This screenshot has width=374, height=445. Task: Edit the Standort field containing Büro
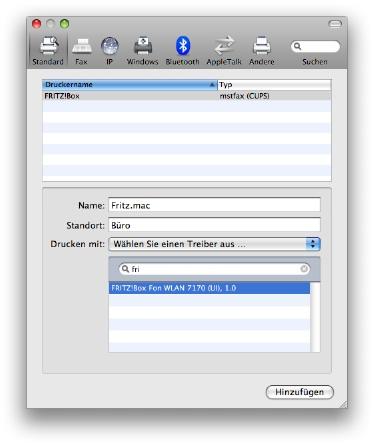pyautogui.click(x=214, y=225)
